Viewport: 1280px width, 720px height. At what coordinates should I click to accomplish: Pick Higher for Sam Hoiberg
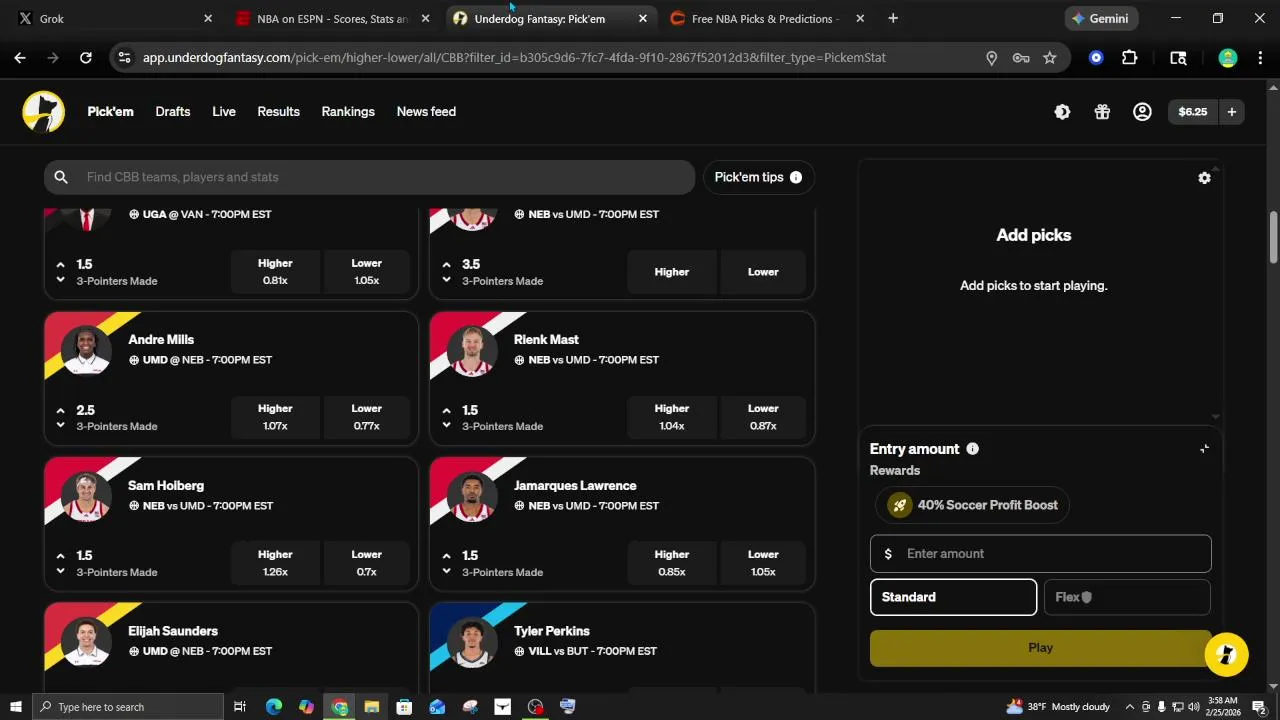[275, 563]
